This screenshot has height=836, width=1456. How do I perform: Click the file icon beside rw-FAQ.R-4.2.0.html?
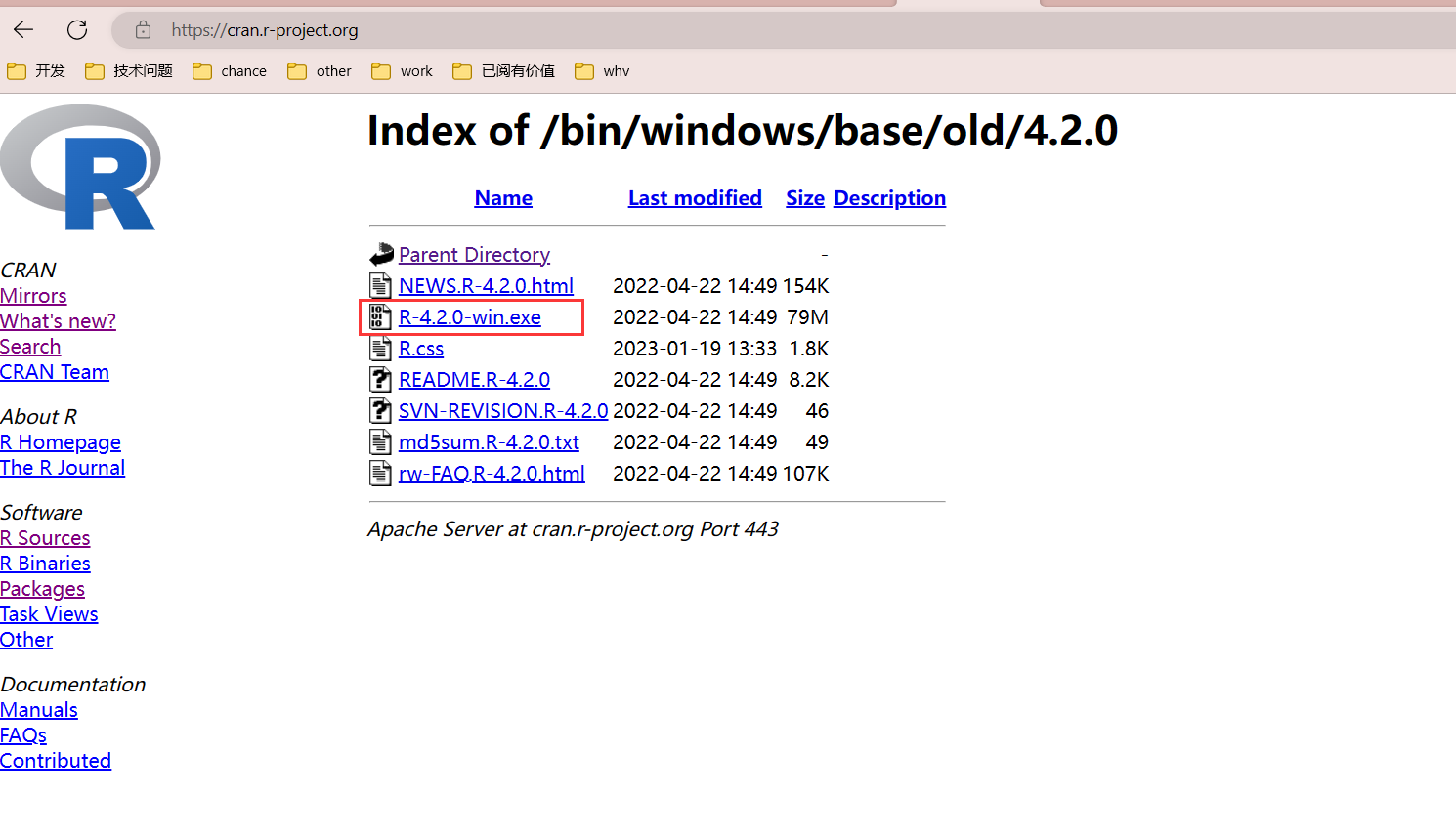coord(381,473)
